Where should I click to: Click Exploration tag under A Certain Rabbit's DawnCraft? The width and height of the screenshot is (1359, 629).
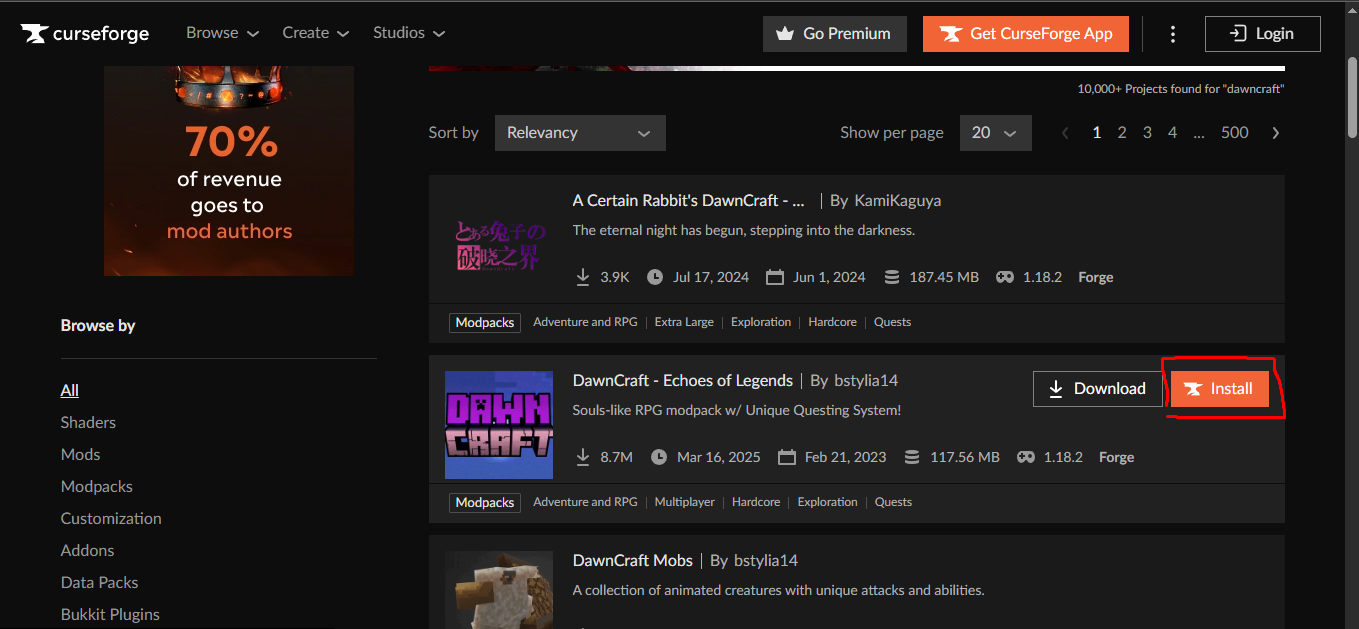761,322
